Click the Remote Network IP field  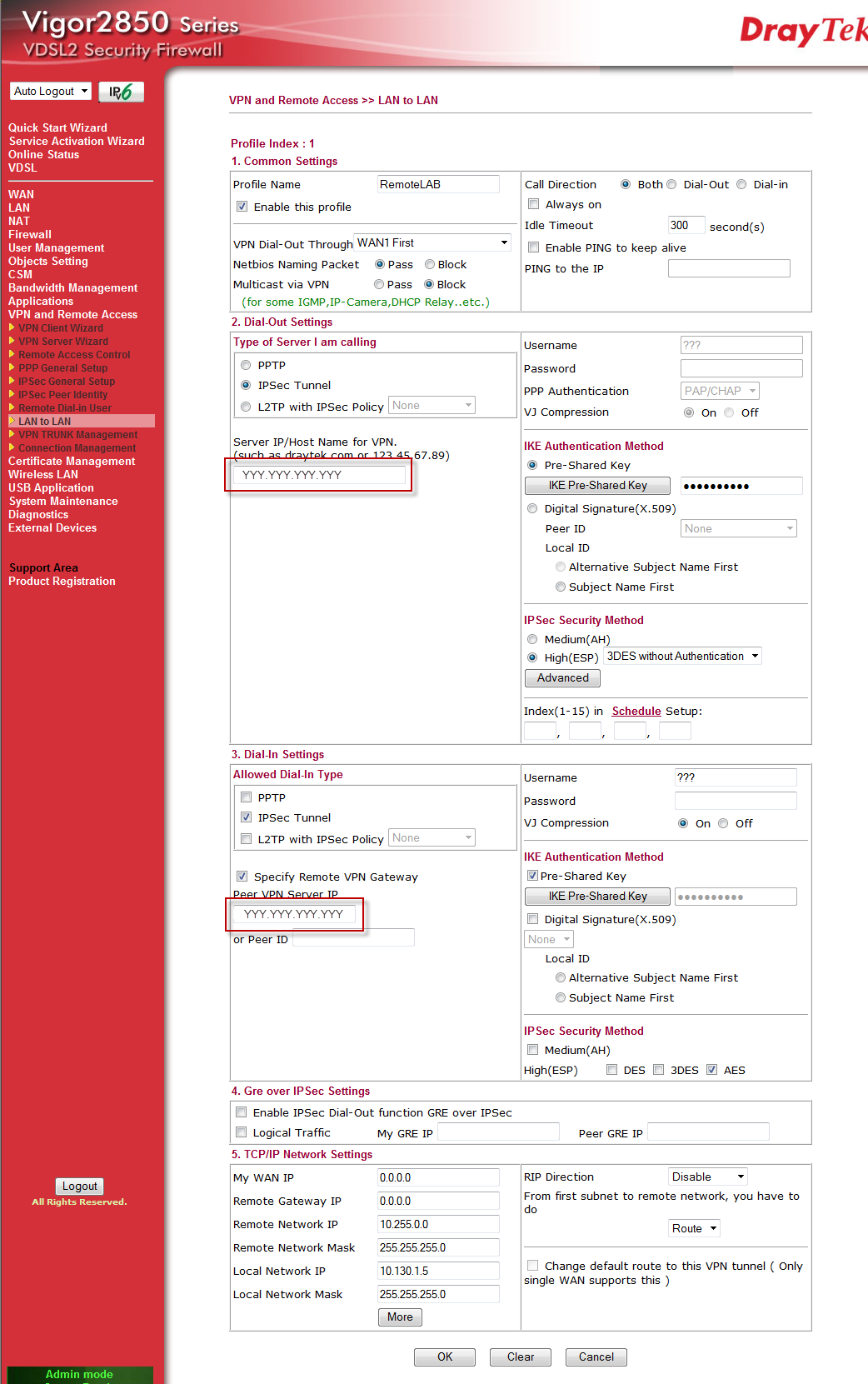[x=438, y=1224]
